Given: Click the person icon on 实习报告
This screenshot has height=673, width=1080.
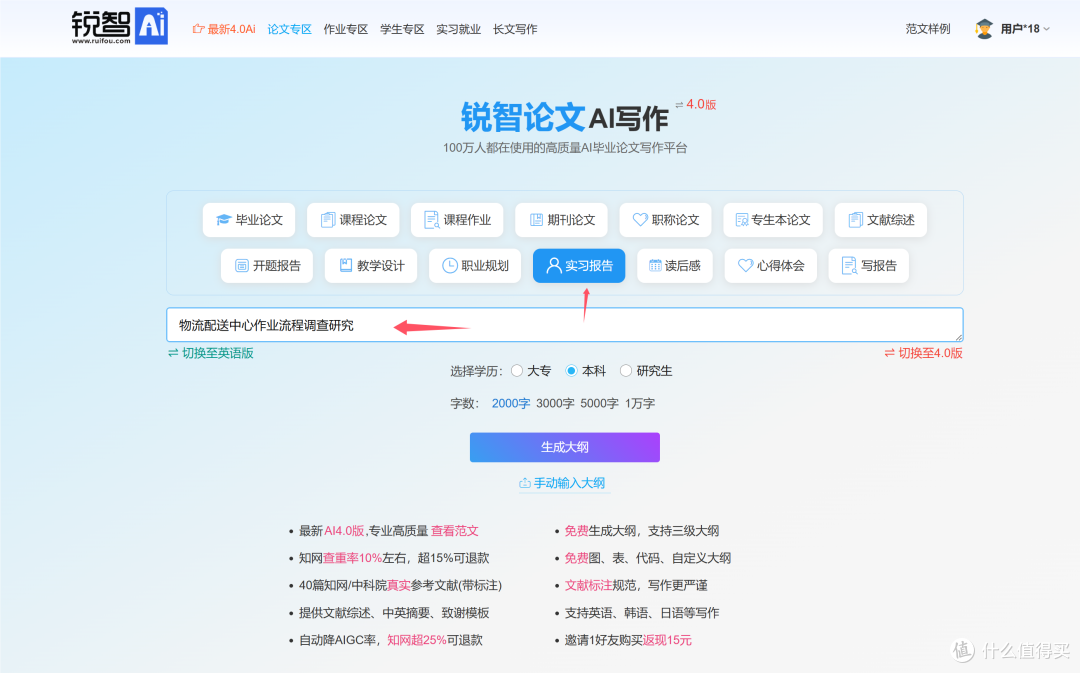Looking at the screenshot, I should (554, 266).
